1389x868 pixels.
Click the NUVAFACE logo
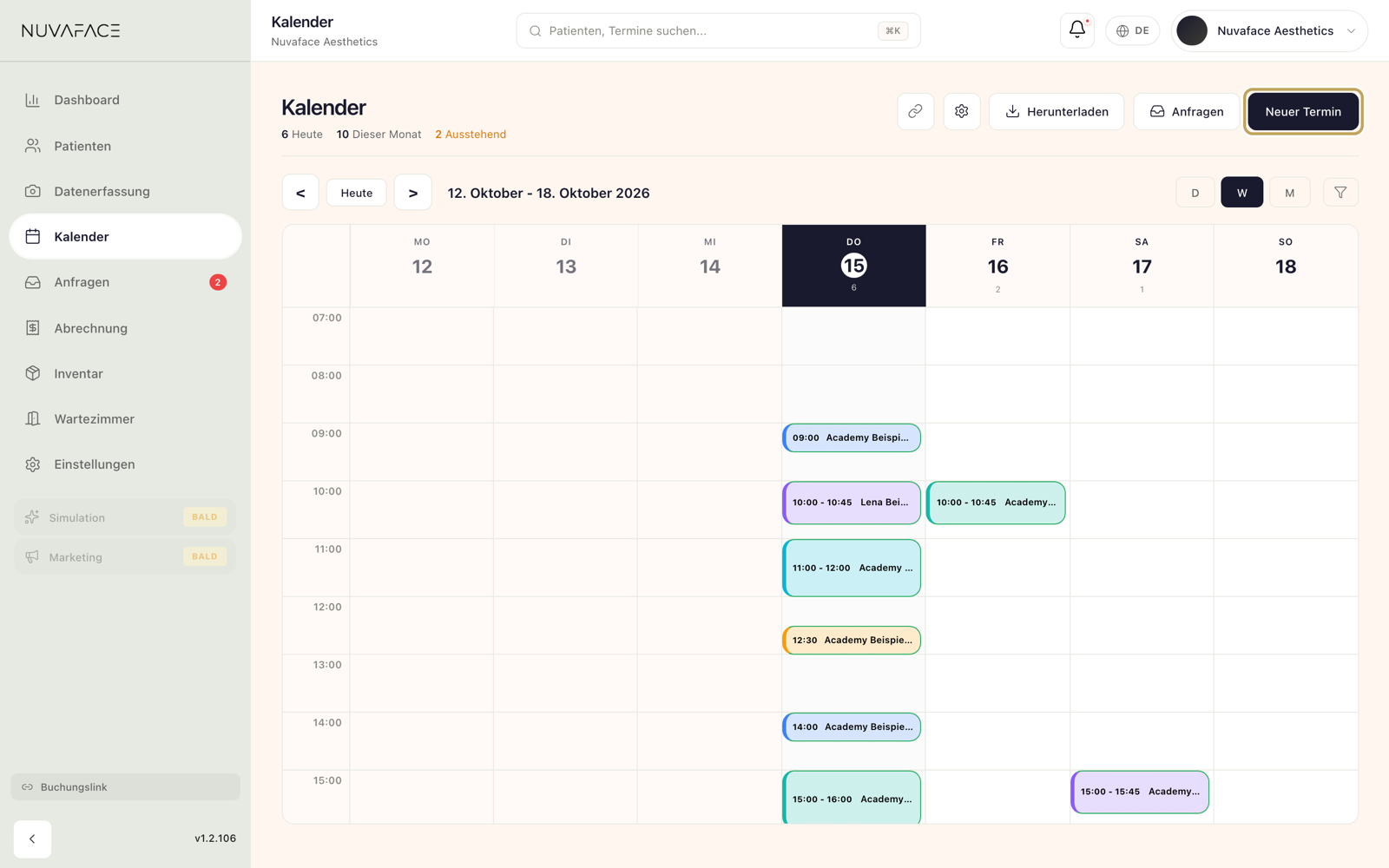(x=71, y=30)
